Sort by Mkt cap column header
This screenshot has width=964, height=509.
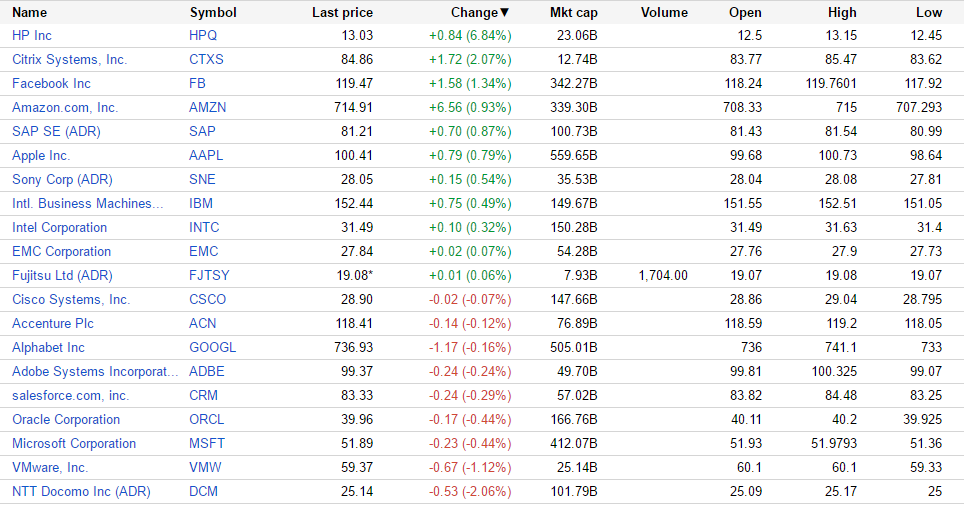[574, 13]
